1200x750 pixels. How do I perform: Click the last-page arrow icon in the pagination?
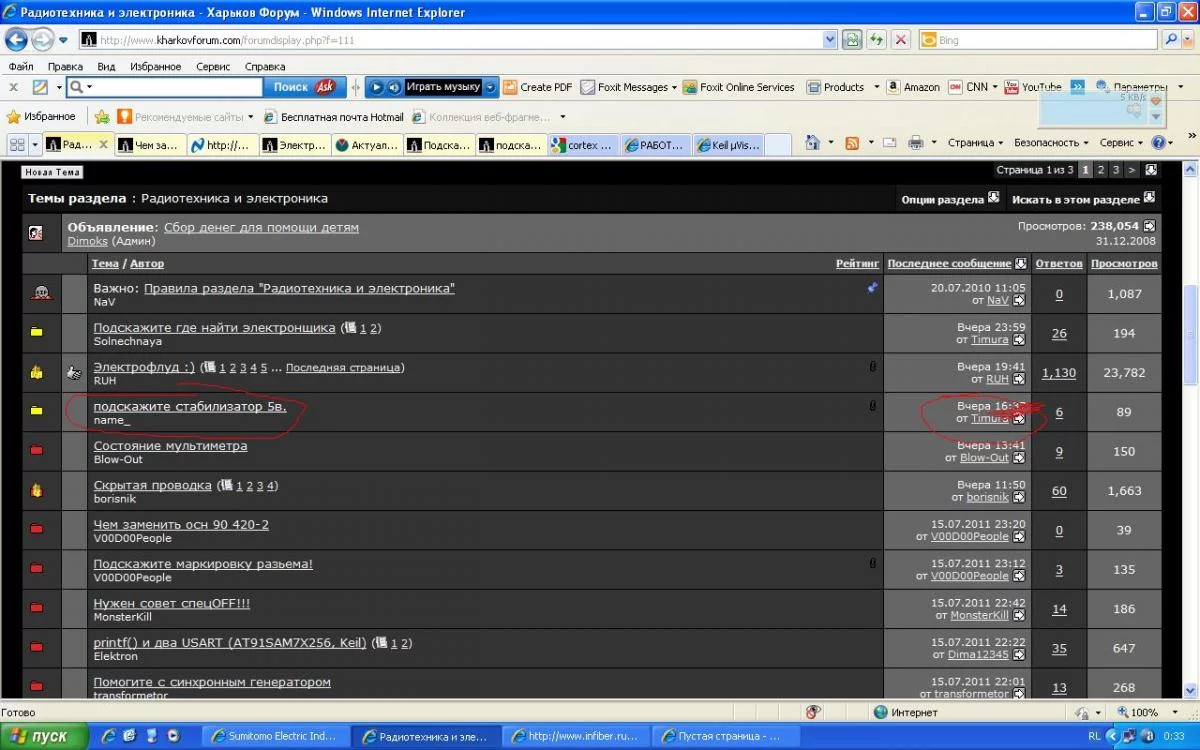point(1151,170)
